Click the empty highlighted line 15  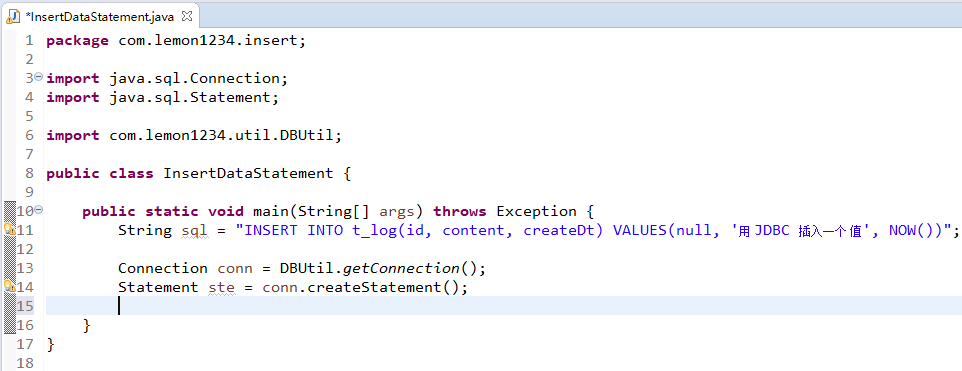point(503,305)
